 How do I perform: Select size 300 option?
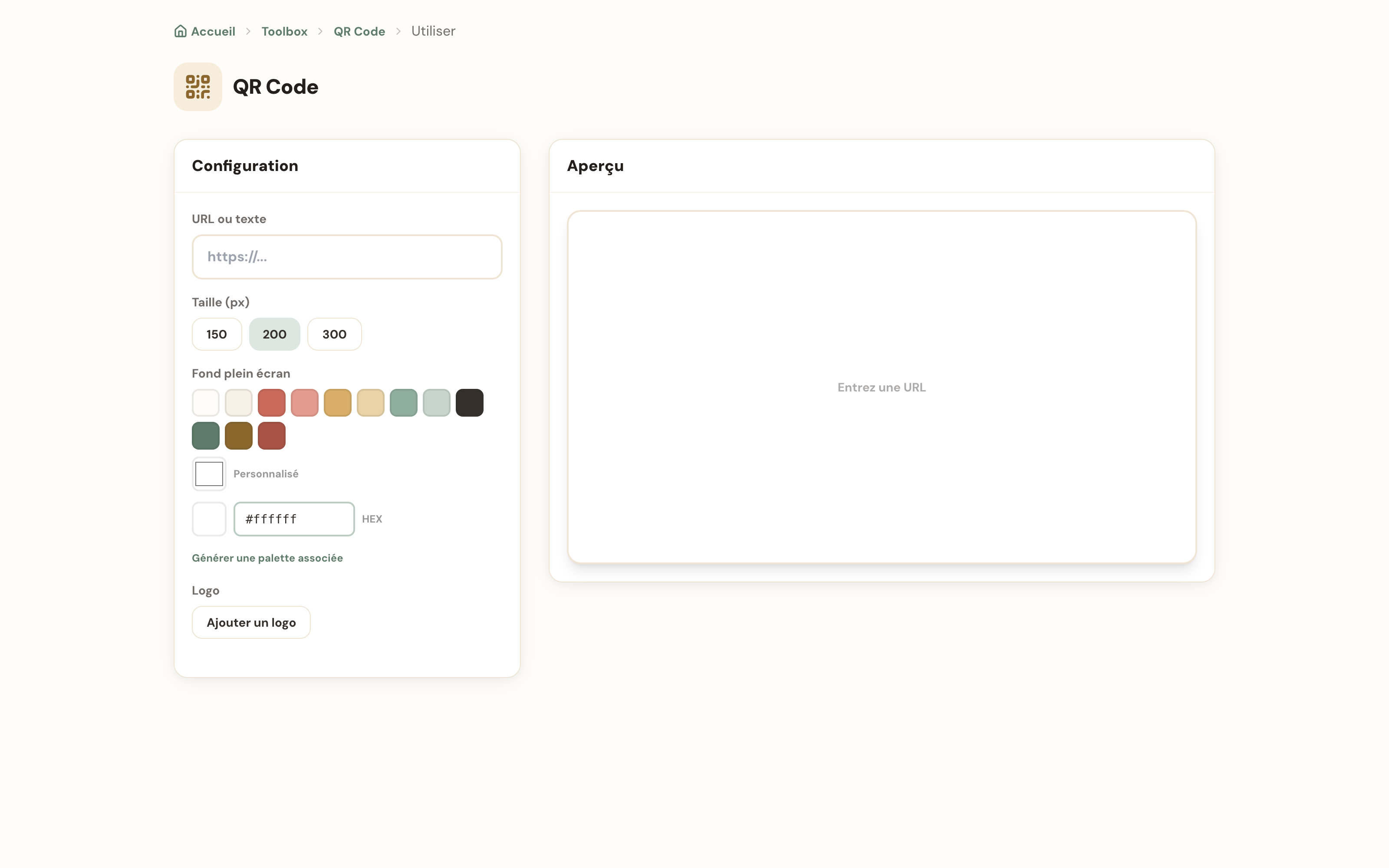(335, 334)
